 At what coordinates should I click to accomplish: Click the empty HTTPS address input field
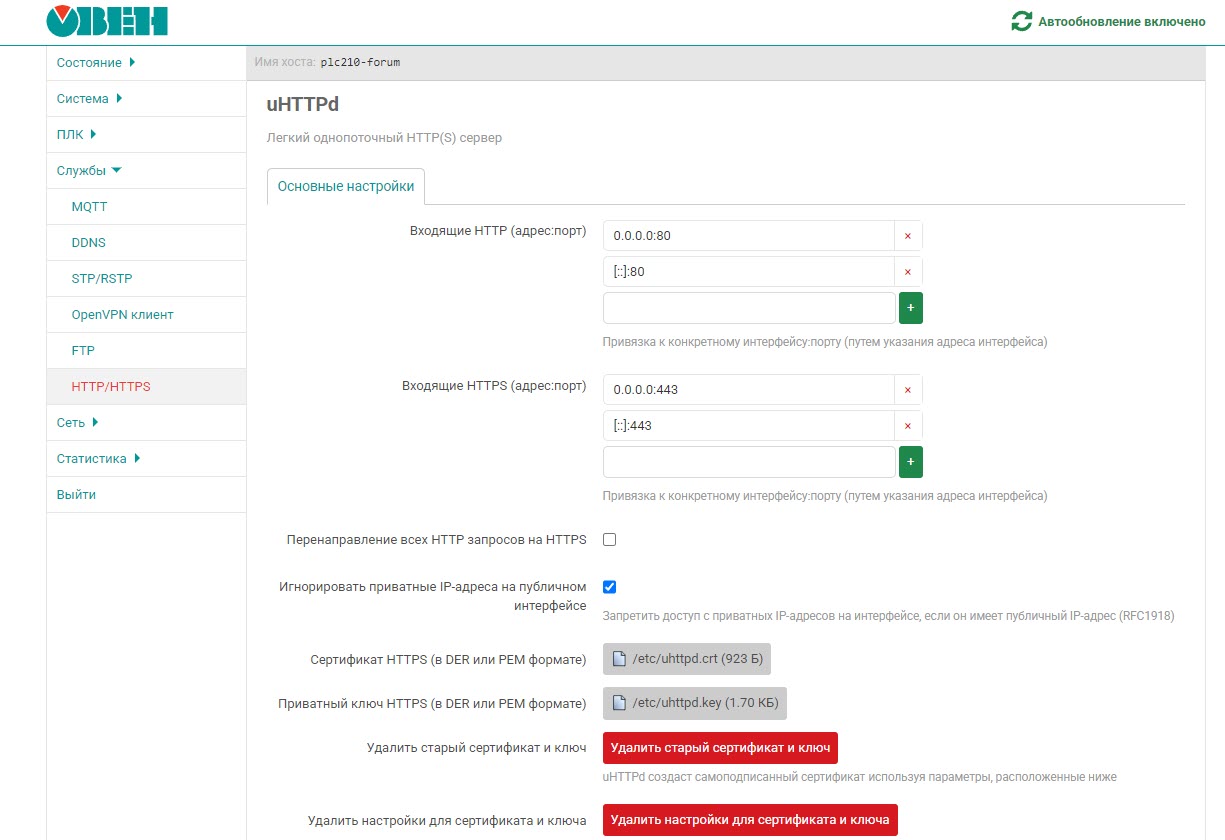coord(749,463)
